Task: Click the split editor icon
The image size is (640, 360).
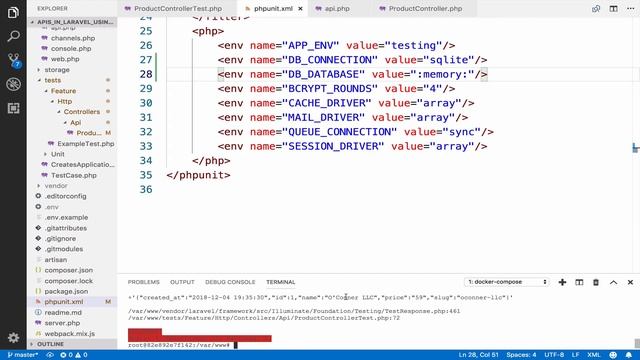Action: pyautogui.click(x=613, y=9)
